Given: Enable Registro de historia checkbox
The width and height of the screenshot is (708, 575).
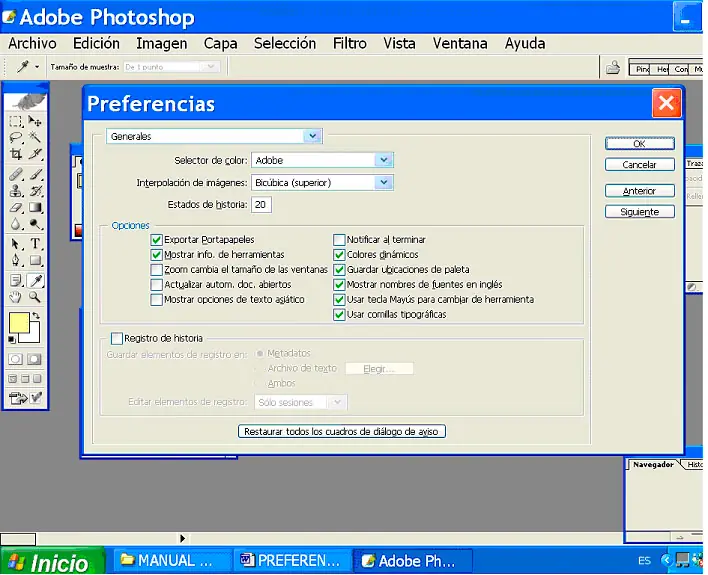Looking at the screenshot, I should [116, 338].
